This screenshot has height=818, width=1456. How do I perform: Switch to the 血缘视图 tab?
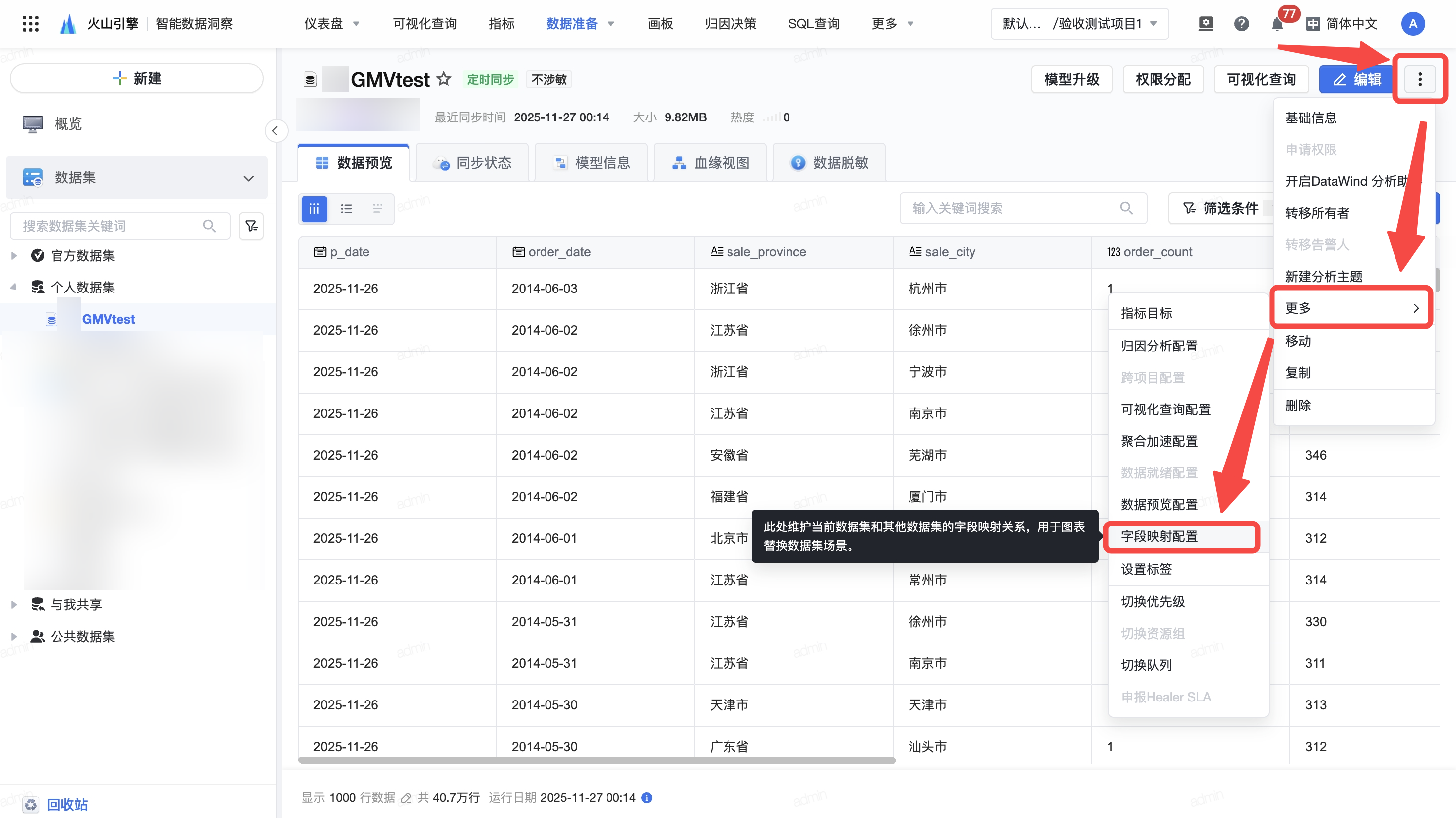click(x=711, y=163)
